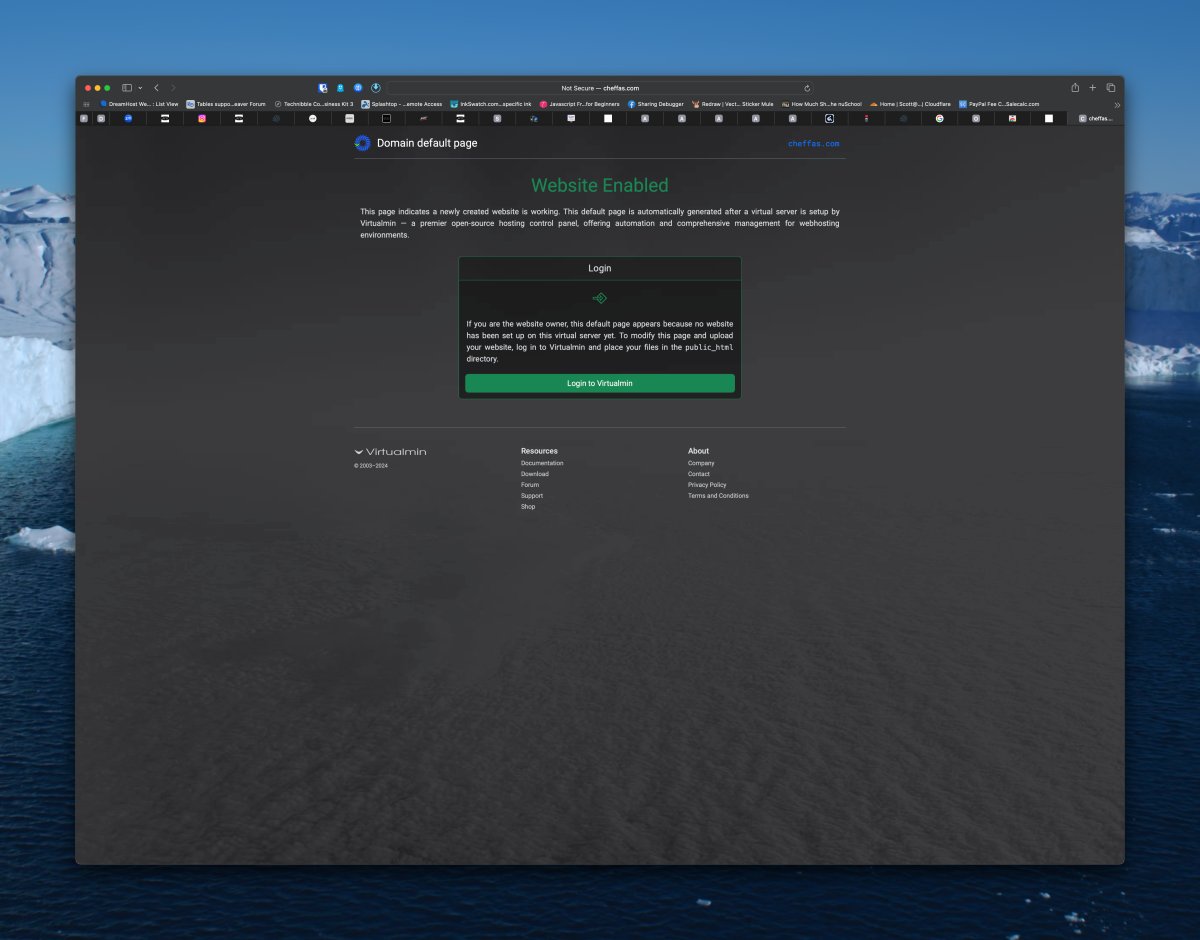This screenshot has height=940, width=1200.
Task: Open the Share menu icon
Action: [1075, 88]
